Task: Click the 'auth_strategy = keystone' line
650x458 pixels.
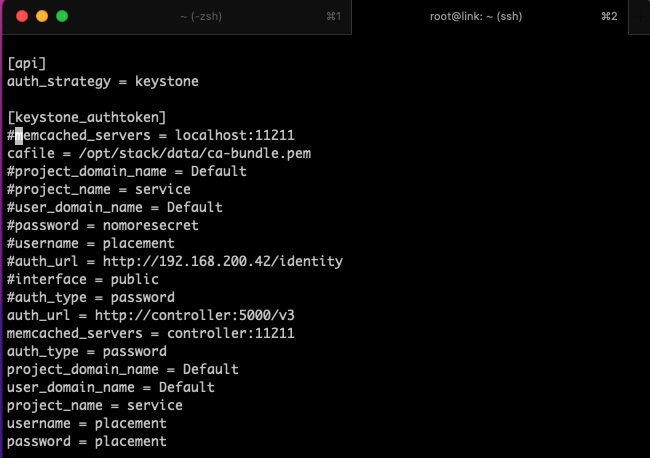Action: coord(103,82)
